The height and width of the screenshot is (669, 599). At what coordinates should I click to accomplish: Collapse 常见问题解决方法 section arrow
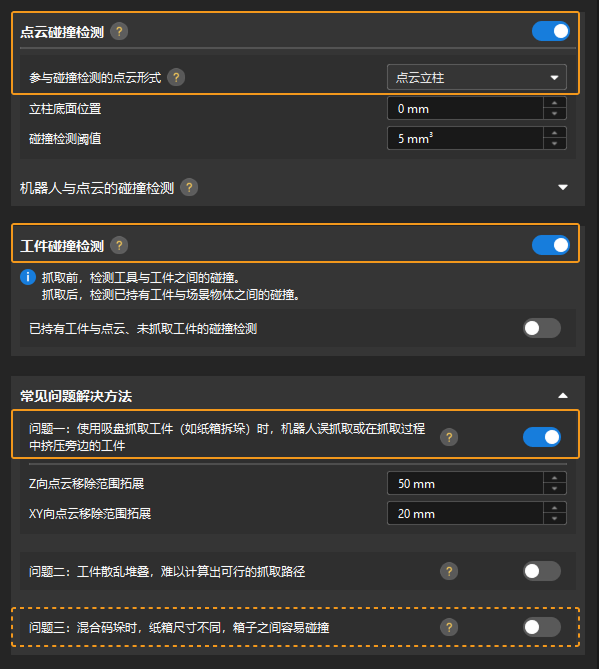(x=563, y=396)
